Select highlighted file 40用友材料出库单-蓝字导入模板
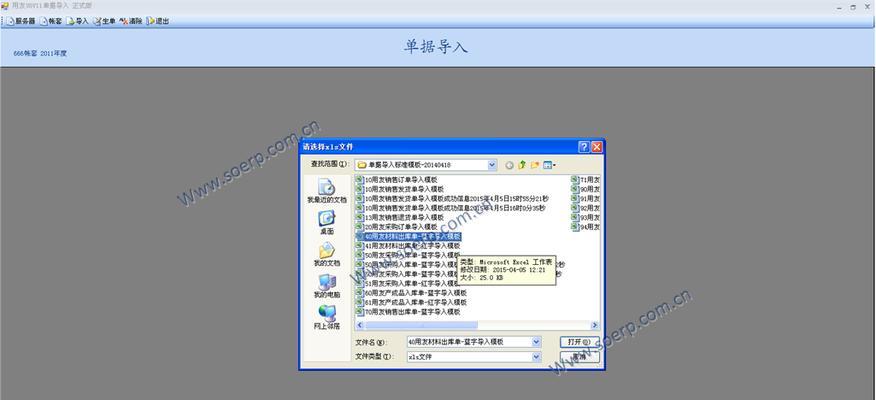876x400 pixels. pyautogui.click(x=408, y=236)
